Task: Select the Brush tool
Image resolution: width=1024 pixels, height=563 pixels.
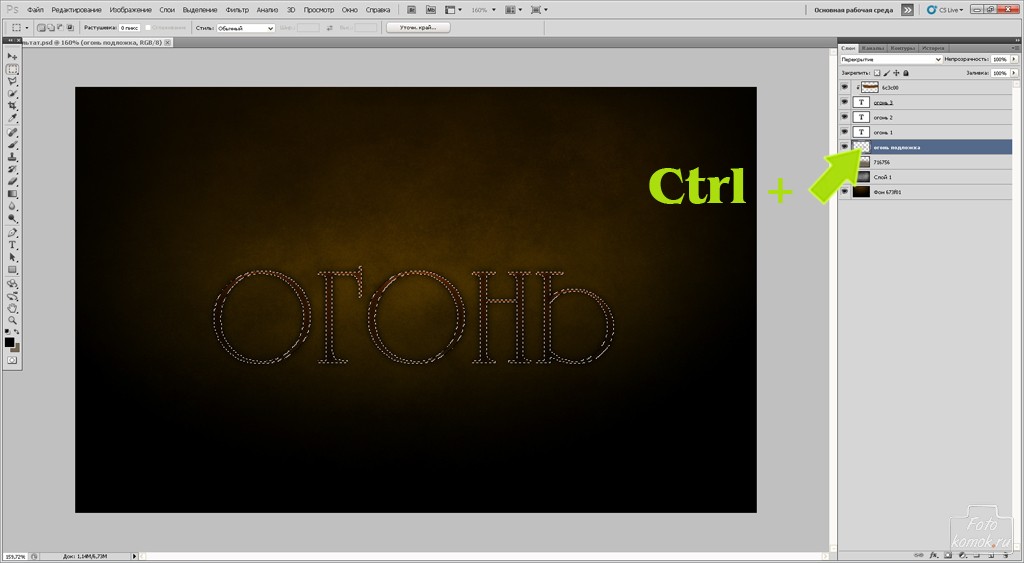Action: pos(12,145)
